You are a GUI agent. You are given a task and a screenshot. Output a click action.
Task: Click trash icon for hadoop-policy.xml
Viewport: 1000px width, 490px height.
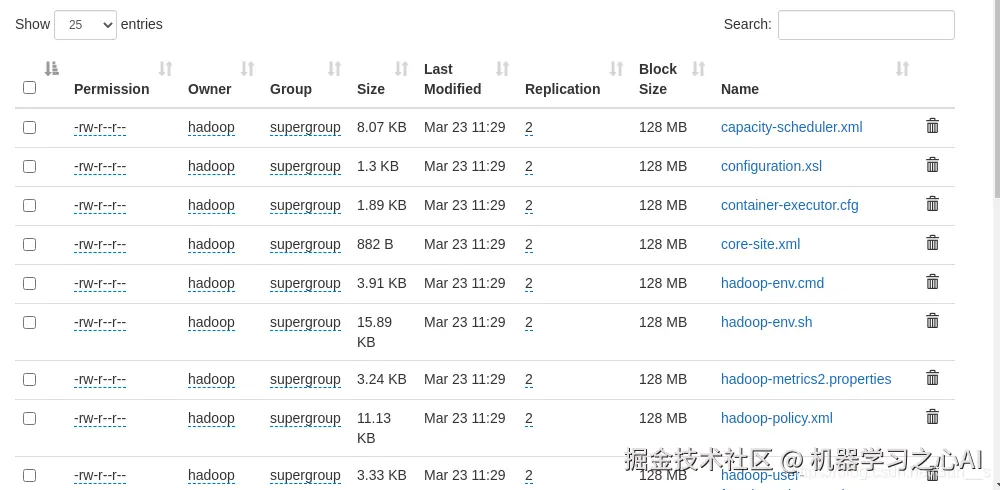point(932,417)
